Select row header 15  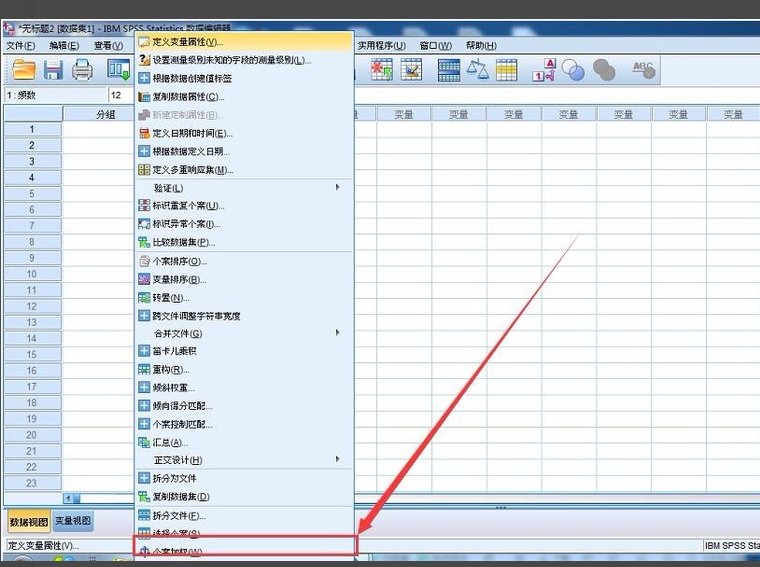click(32, 354)
